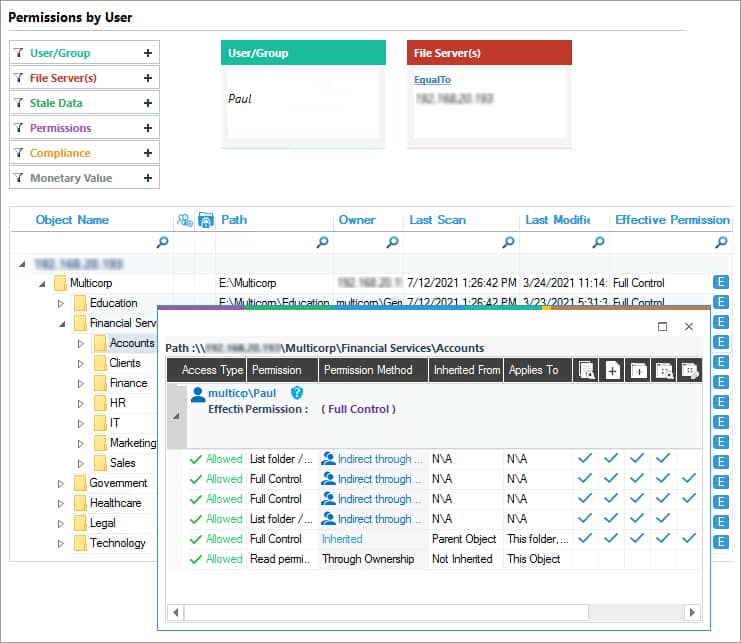Click the create file column icon in popup header
The width and height of the screenshot is (741, 643).
(x=612, y=370)
